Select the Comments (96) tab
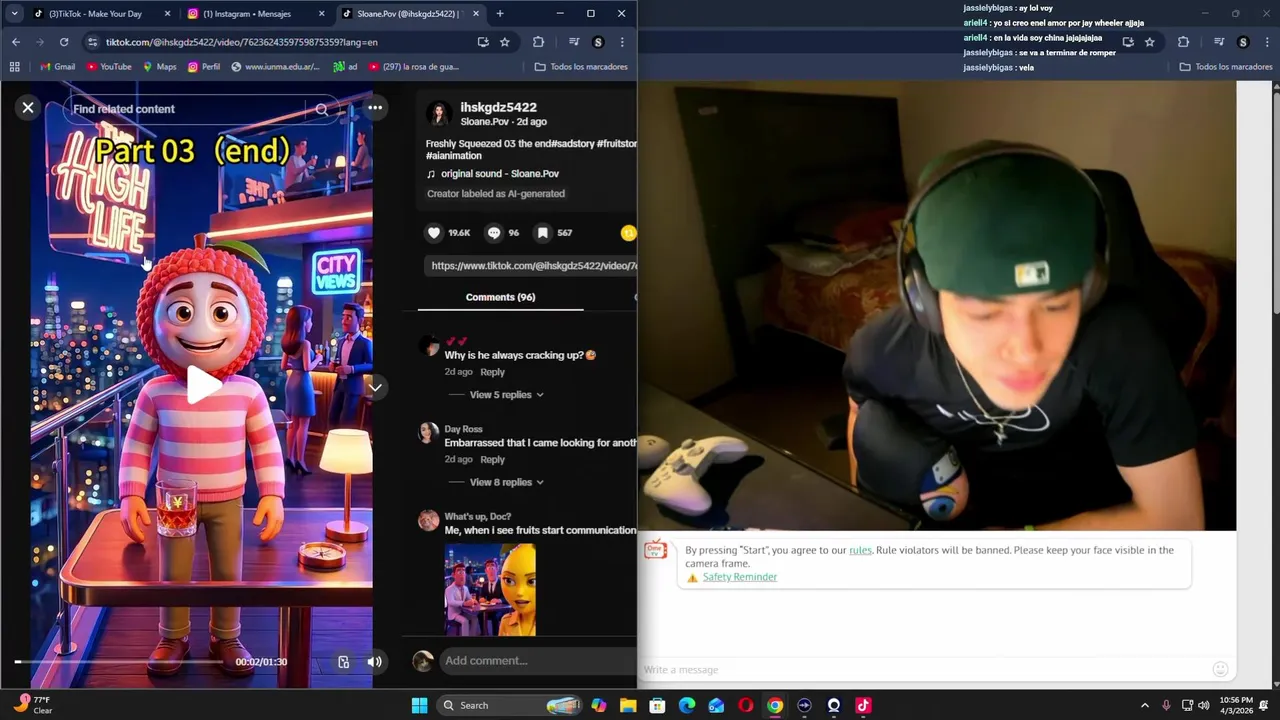 coord(500,297)
